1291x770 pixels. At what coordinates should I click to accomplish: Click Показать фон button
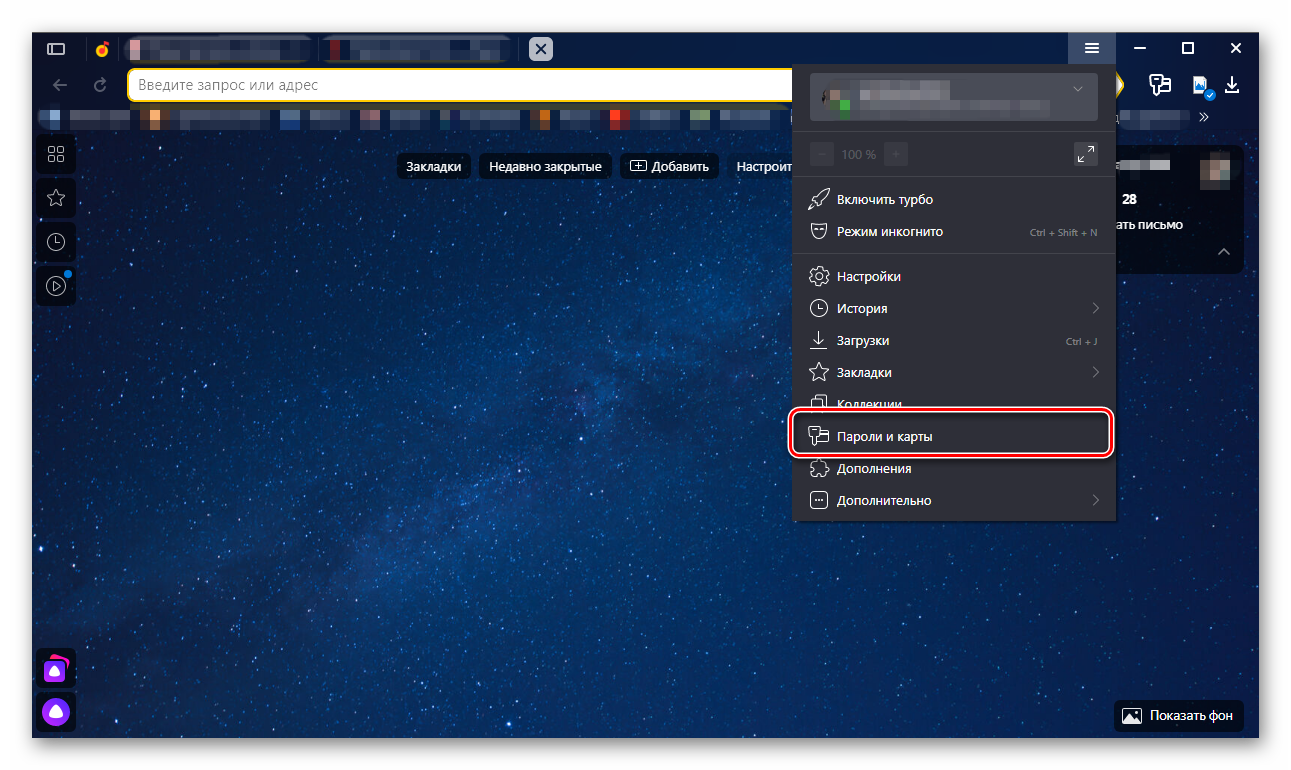click(x=1179, y=716)
